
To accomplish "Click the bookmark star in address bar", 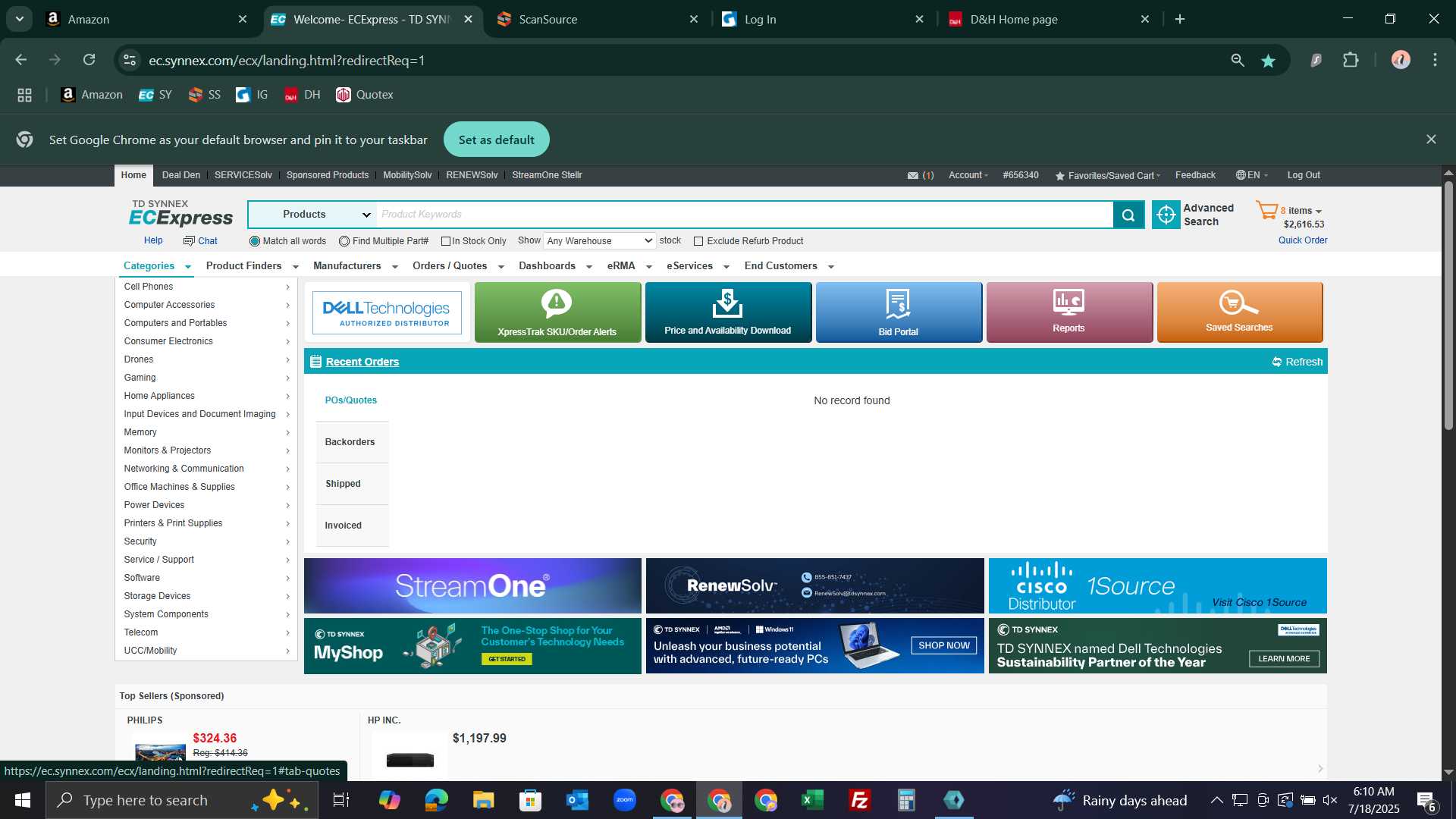I will 1268,61.
